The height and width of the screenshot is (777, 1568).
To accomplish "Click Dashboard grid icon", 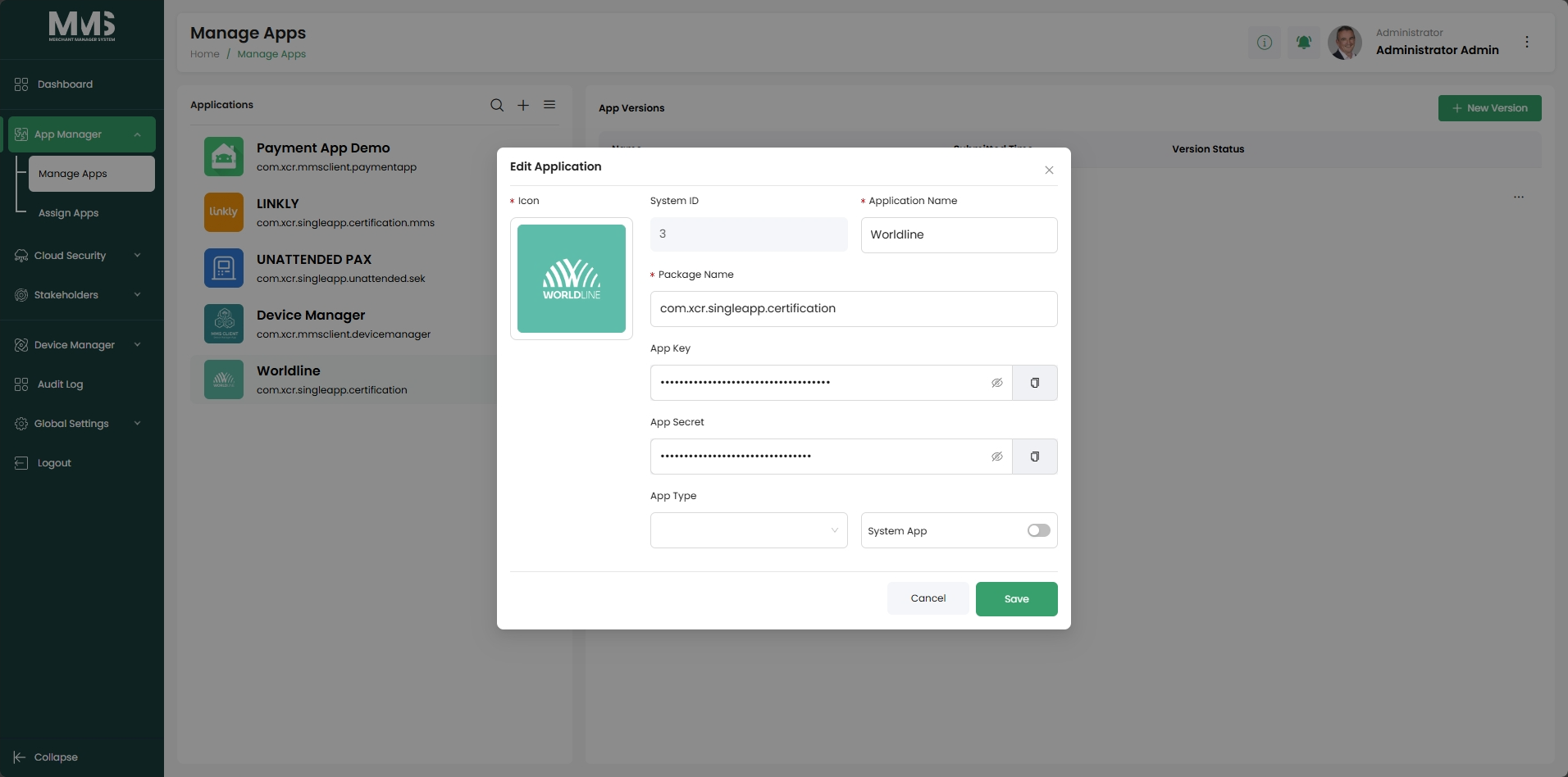I will coord(21,84).
